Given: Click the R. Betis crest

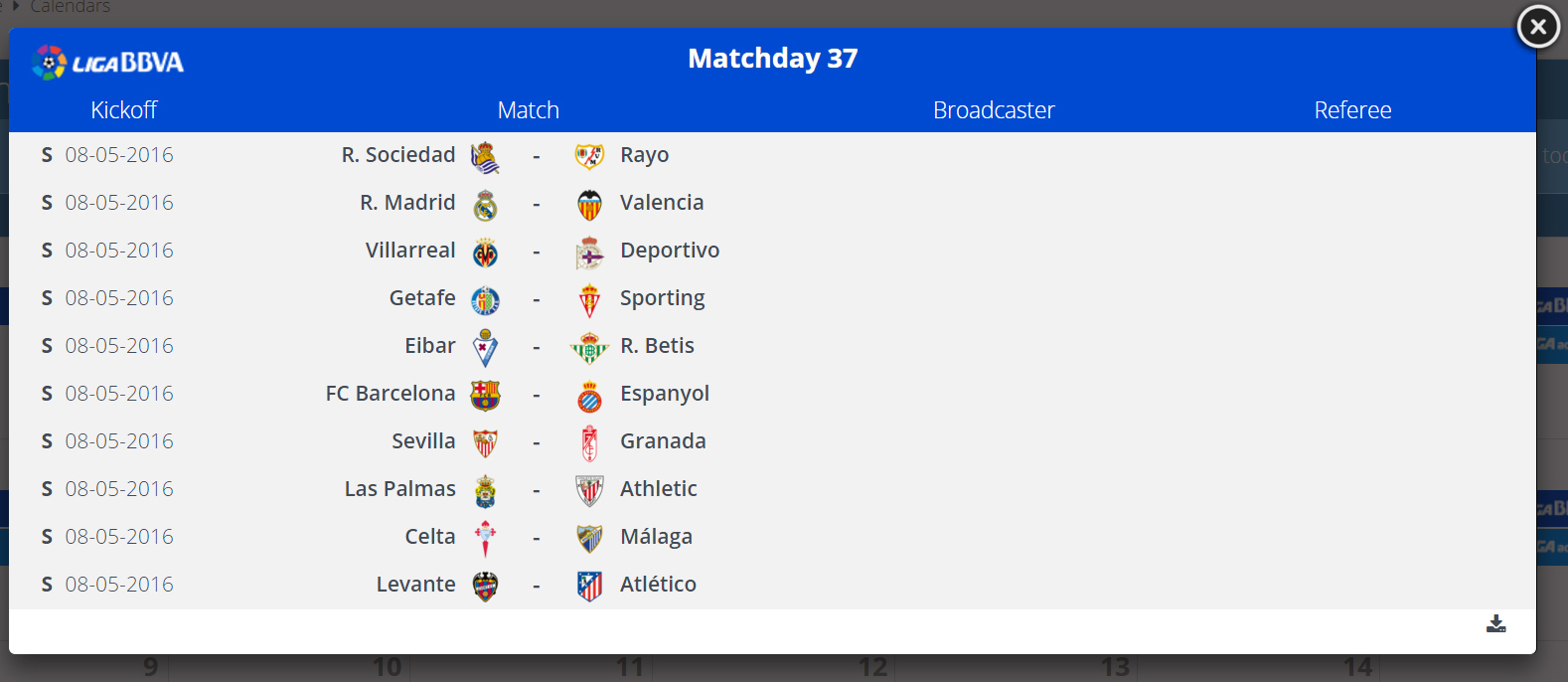Looking at the screenshot, I should click(589, 348).
